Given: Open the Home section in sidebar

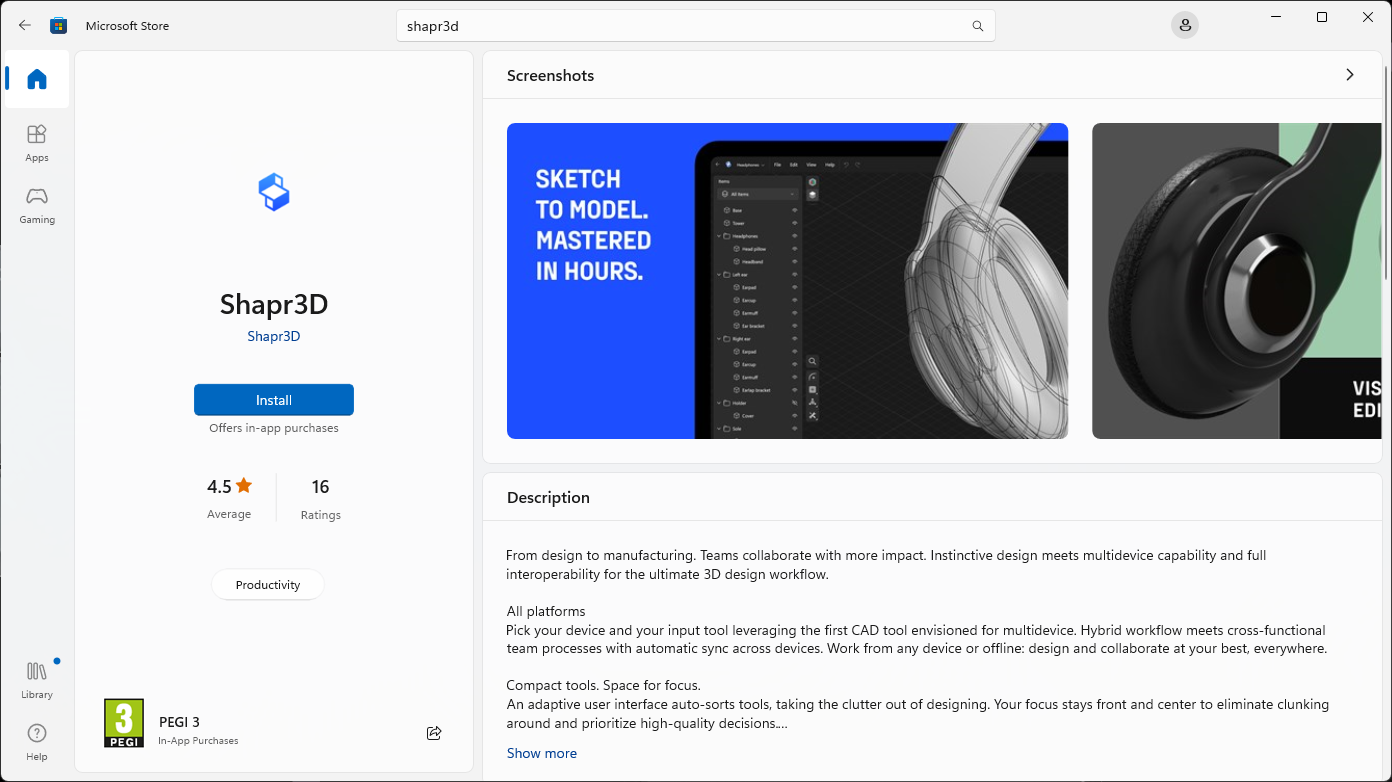Looking at the screenshot, I should (x=37, y=79).
